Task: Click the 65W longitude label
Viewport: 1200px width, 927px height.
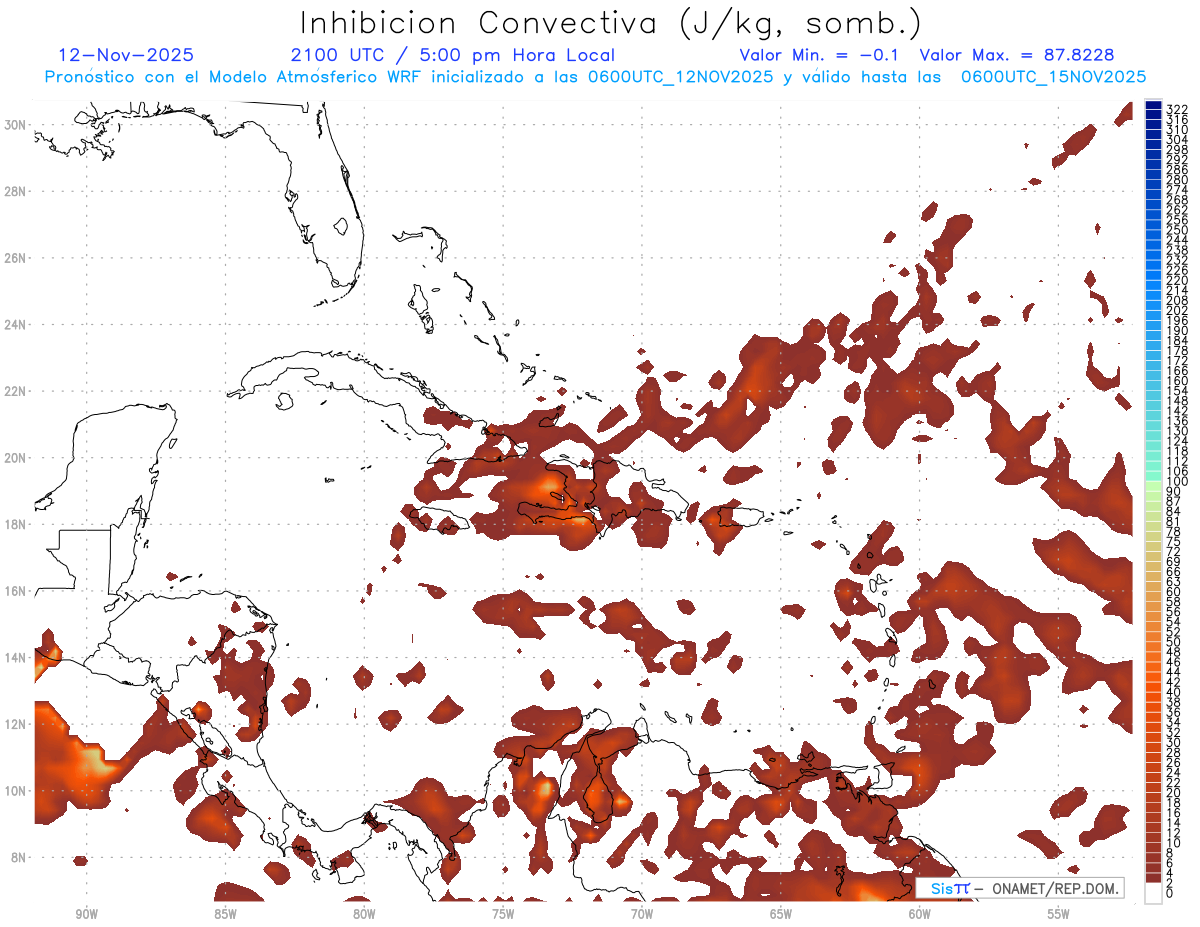Action: [781, 914]
